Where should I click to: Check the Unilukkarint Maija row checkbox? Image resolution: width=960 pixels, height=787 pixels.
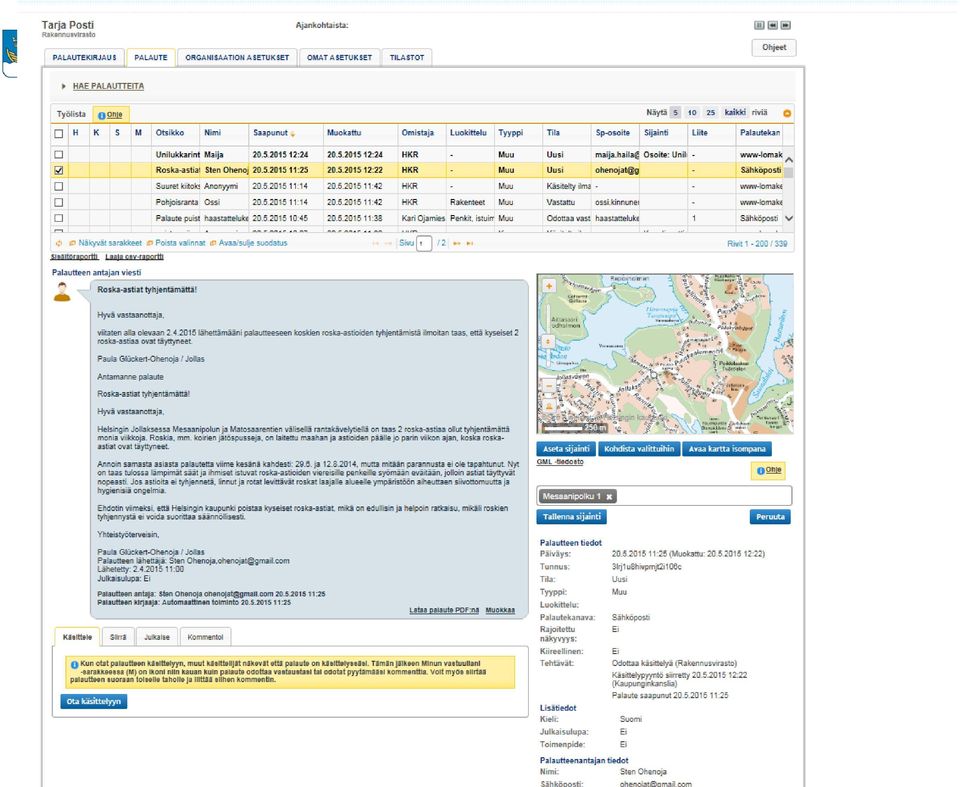point(59,155)
